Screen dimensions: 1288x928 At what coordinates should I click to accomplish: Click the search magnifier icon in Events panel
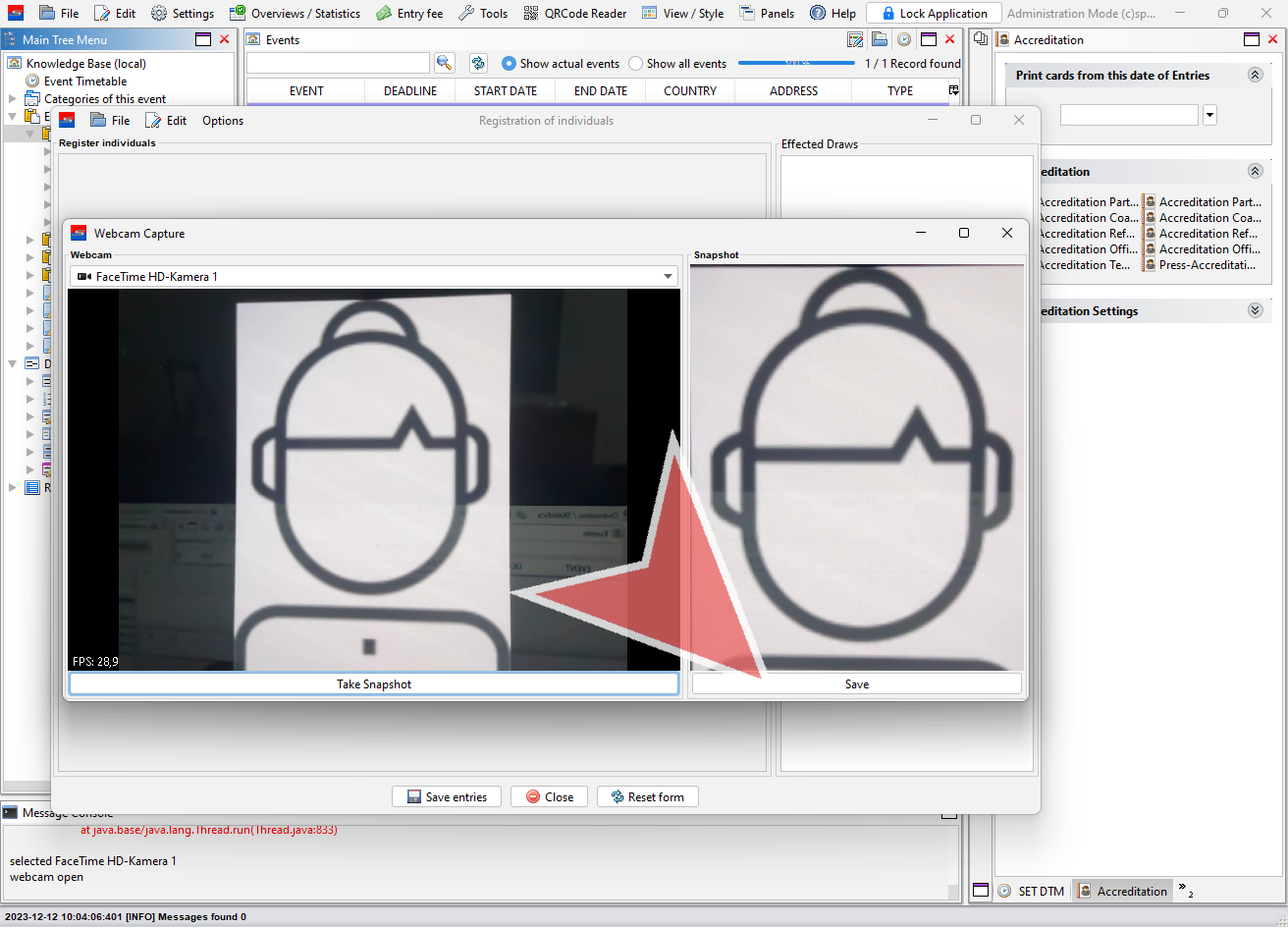tap(445, 63)
